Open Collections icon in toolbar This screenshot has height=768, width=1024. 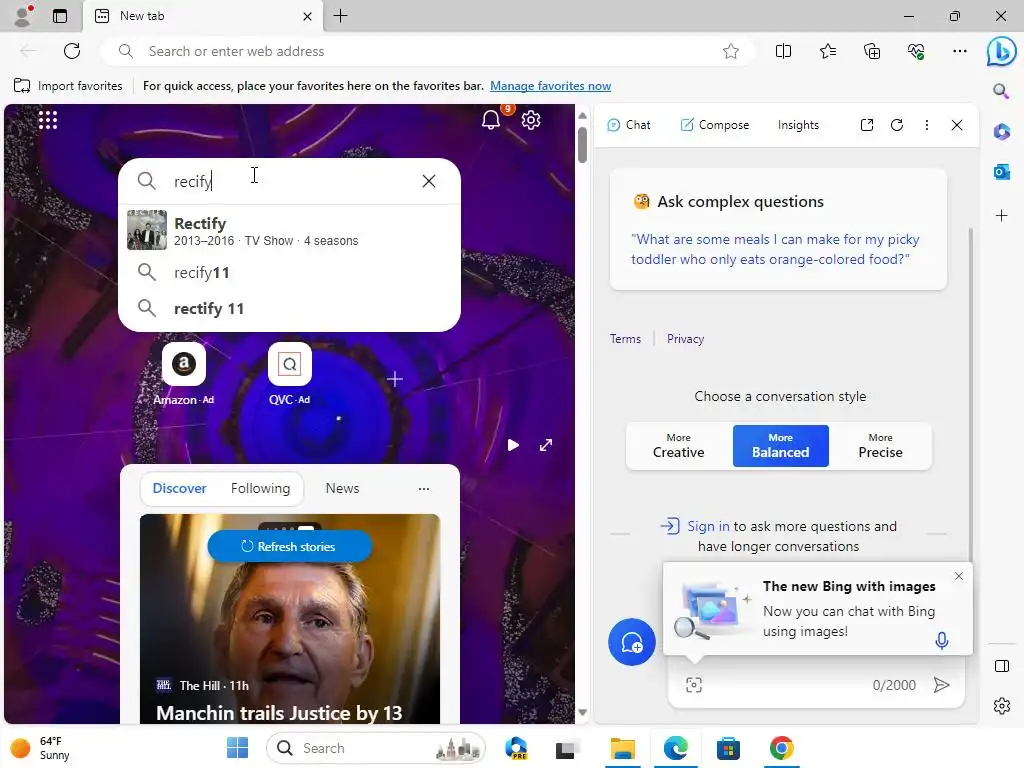[x=872, y=52]
